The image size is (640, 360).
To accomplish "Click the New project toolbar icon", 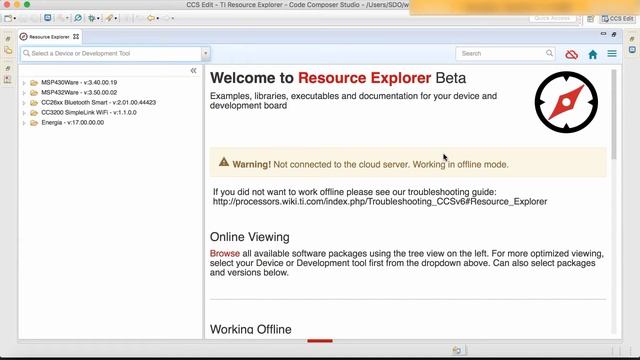I will point(8,18).
